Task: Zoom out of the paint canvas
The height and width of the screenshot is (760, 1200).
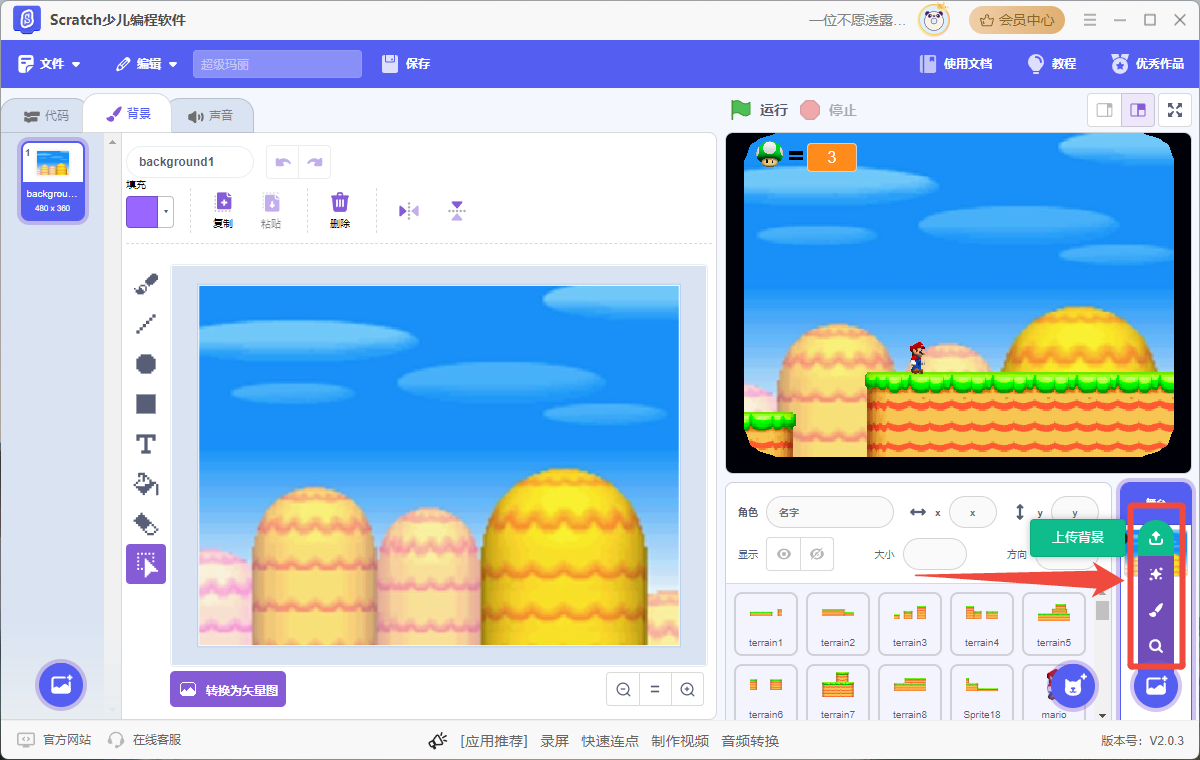Action: (x=623, y=689)
